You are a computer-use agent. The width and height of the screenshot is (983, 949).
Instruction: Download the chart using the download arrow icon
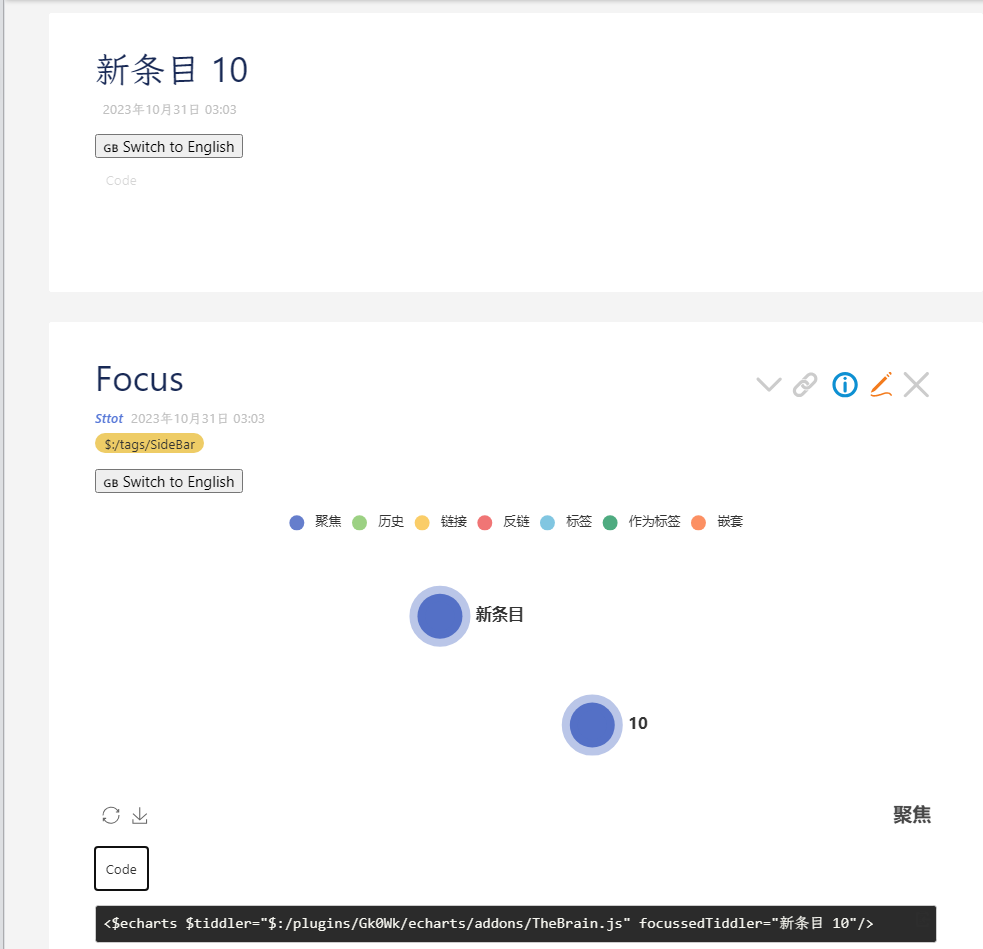[x=139, y=815]
